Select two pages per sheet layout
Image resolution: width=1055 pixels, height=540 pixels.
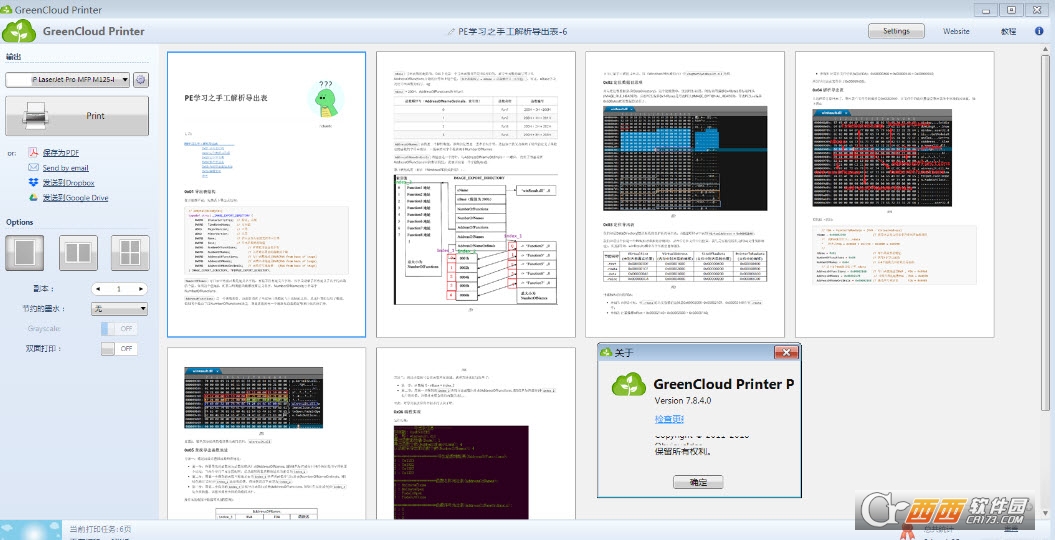tap(77, 253)
